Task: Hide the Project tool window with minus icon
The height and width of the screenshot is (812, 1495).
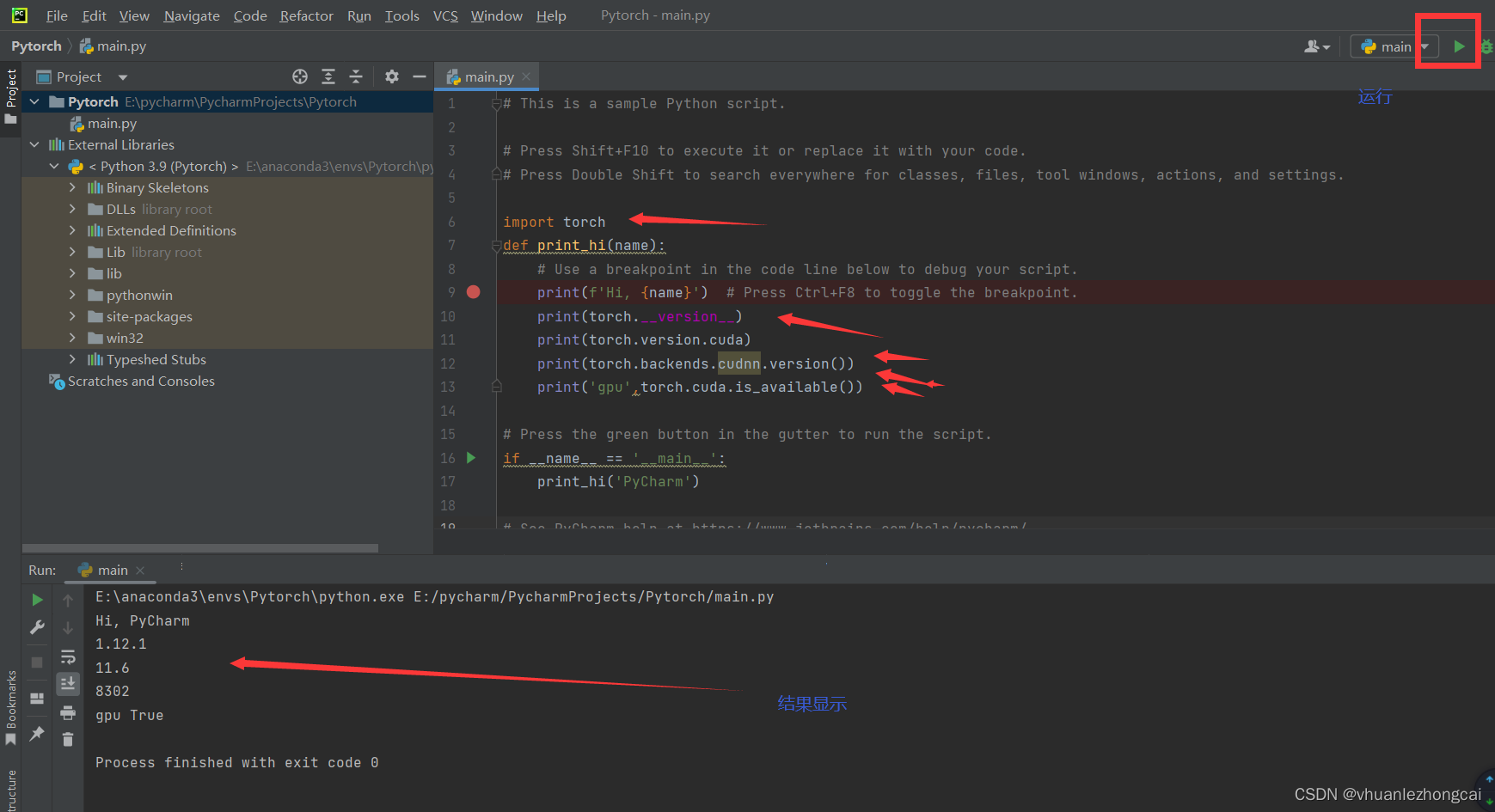Action: (x=420, y=76)
